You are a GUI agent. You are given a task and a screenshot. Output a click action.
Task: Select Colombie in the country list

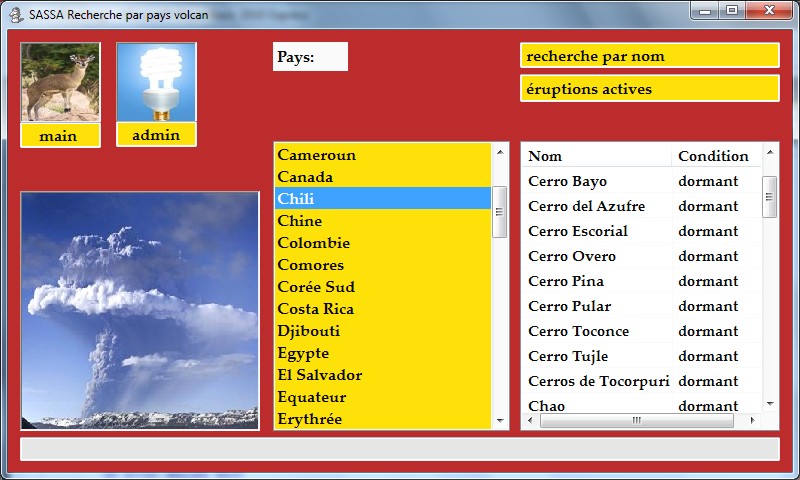[x=382, y=243]
